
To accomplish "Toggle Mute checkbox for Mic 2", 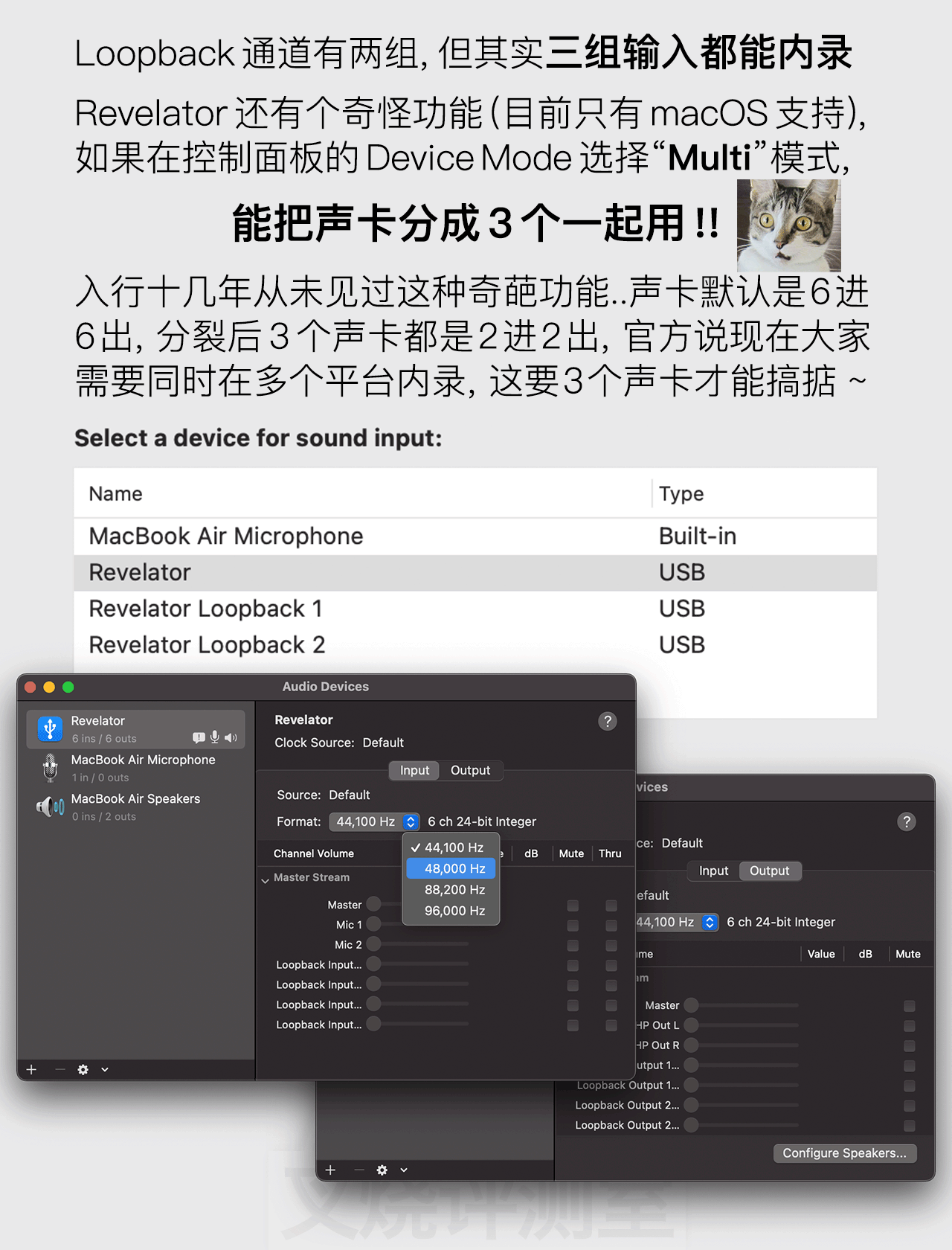I will 573,945.
